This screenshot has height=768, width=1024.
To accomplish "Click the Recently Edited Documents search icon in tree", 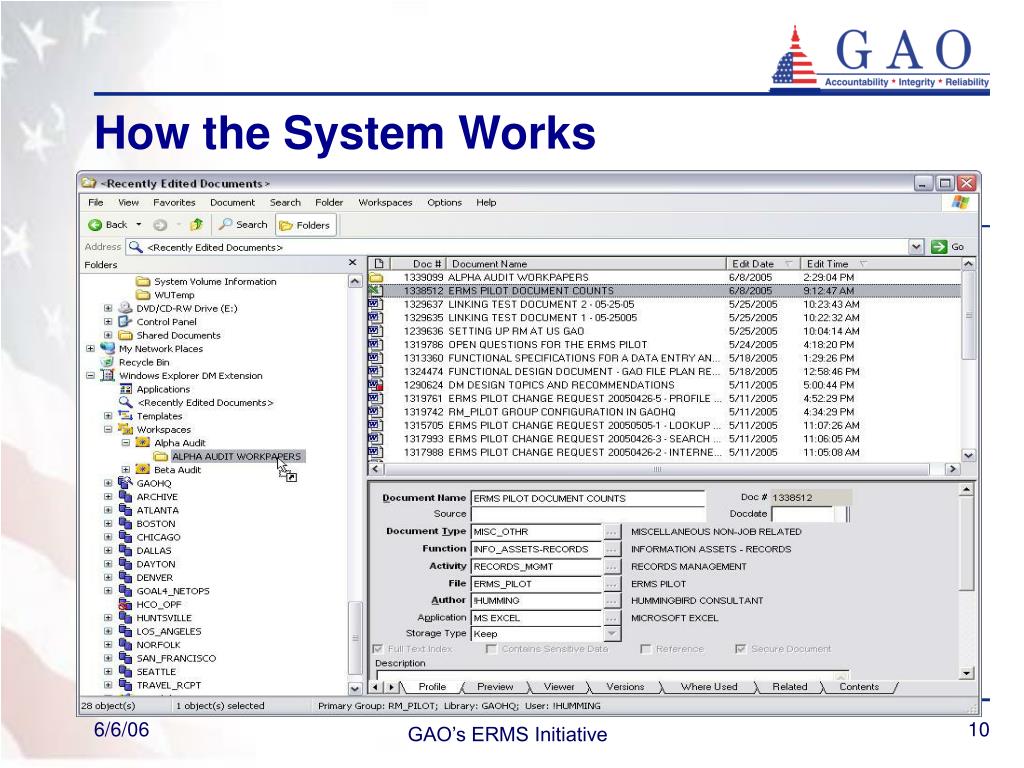I will tap(125, 402).
